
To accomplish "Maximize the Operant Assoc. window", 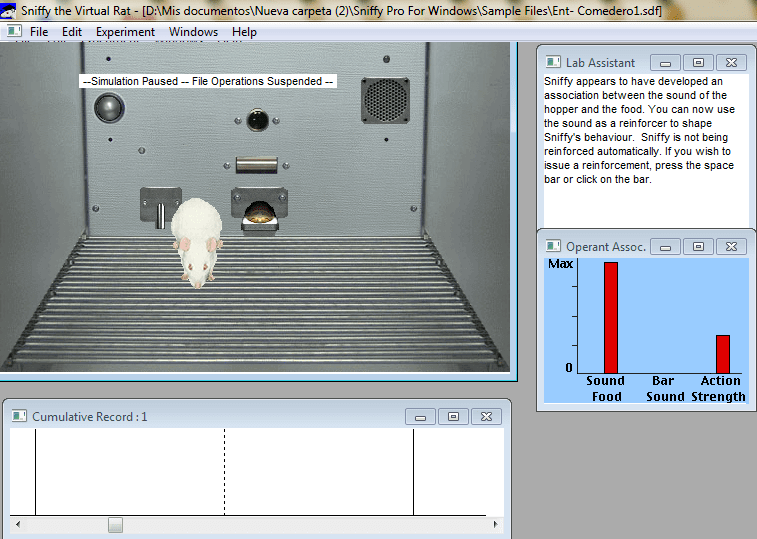I will (698, 247).
